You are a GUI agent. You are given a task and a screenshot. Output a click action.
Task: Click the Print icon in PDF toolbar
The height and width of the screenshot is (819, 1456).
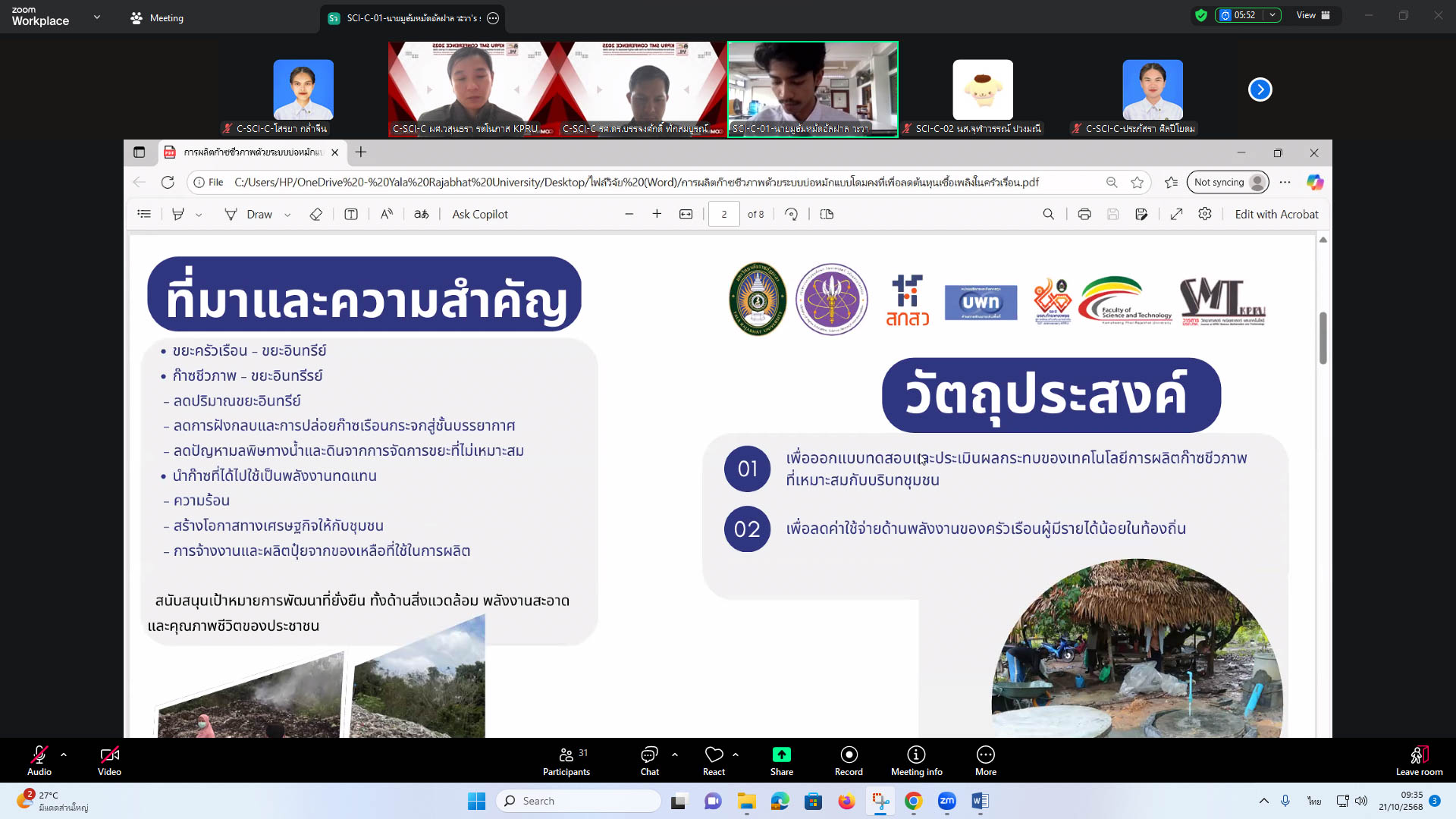(x=1084, y=215)
